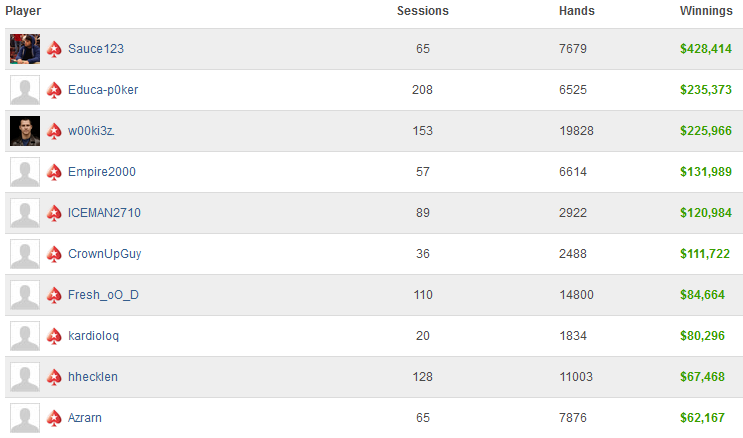Click the placeholder avatar for hhecklen
Screen dimensions: 743x438
point(25,377)
